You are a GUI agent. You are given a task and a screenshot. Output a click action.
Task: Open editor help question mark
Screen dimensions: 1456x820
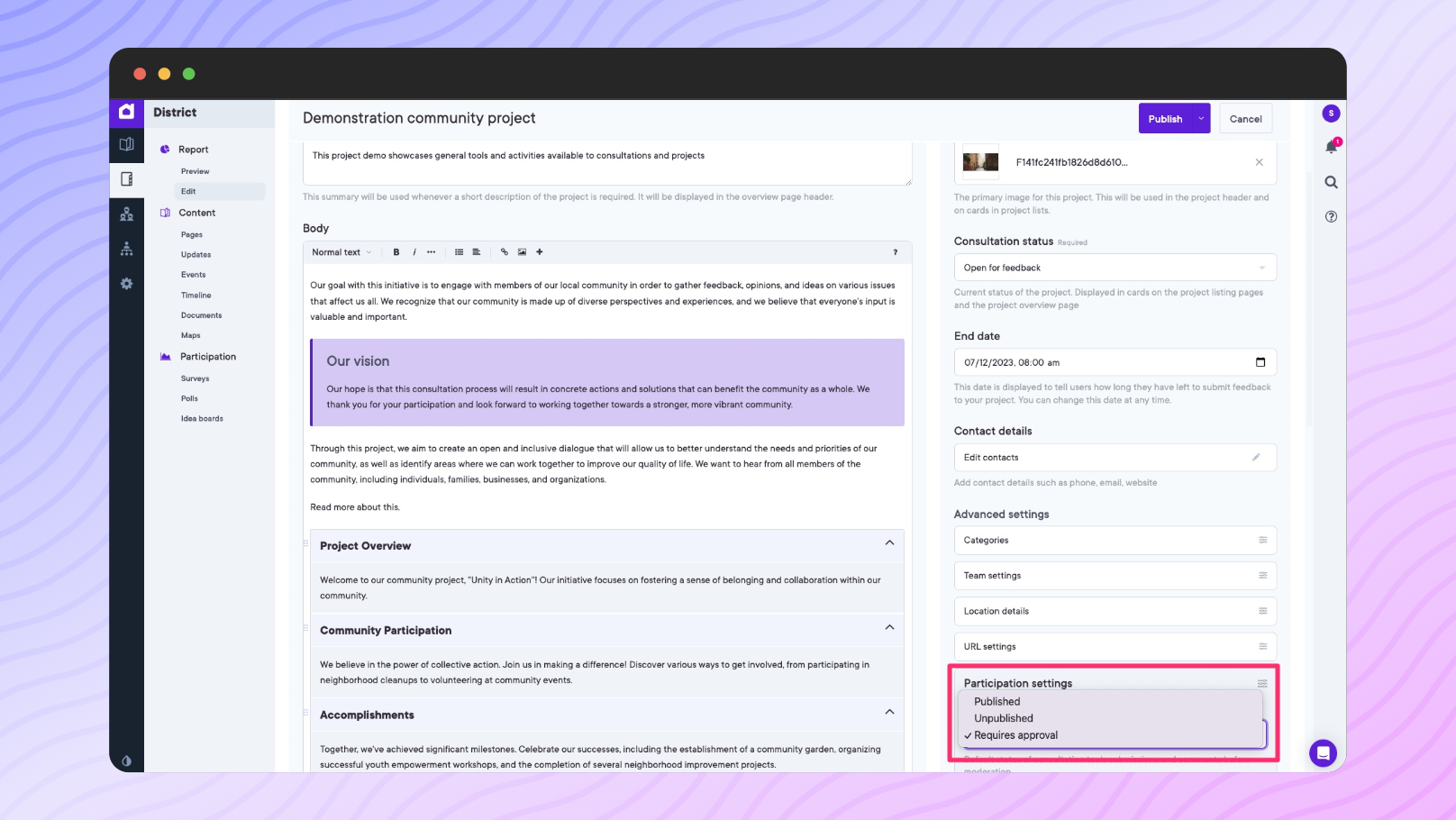pos(895,252)
